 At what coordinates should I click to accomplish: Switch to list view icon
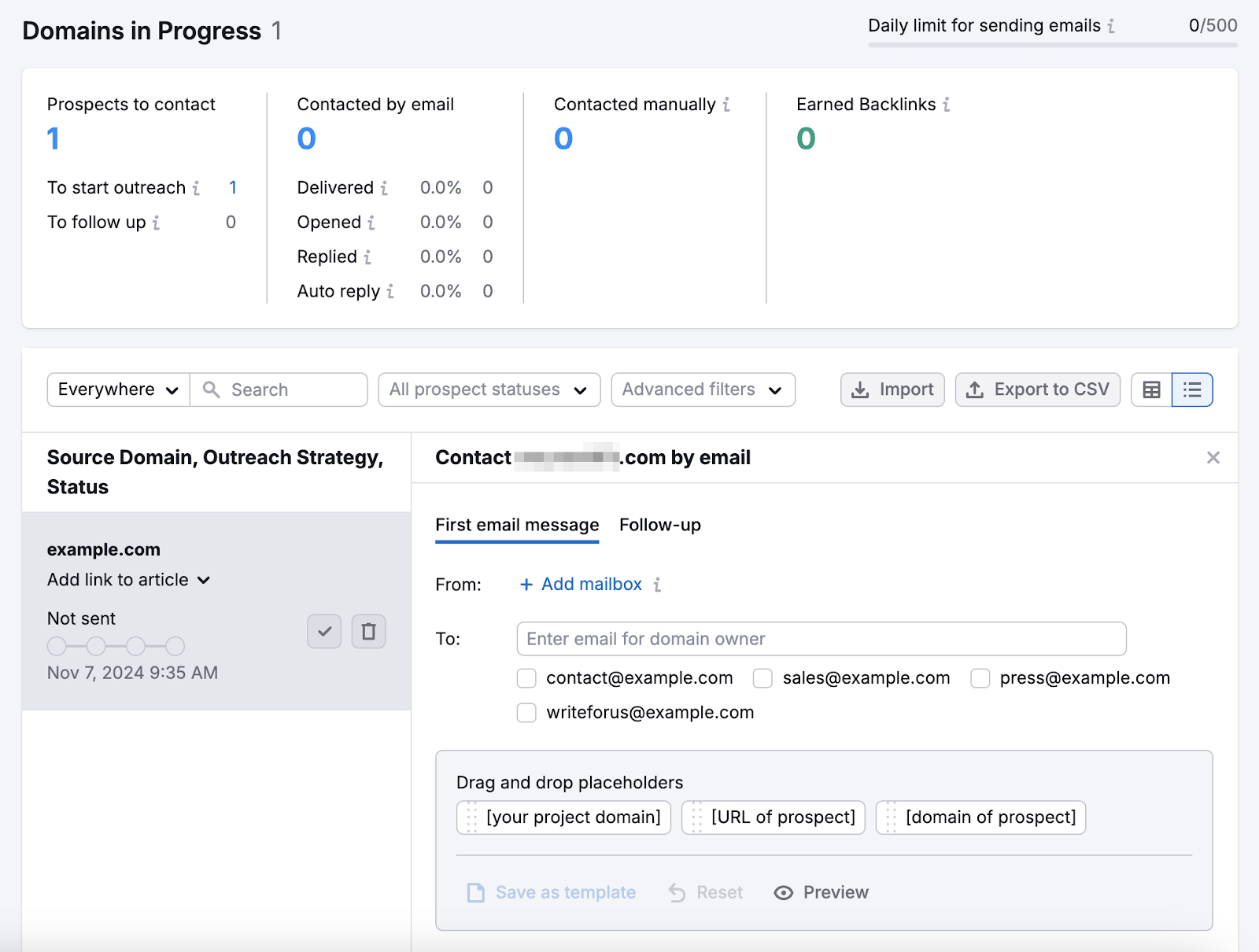tap(1192, 389)
